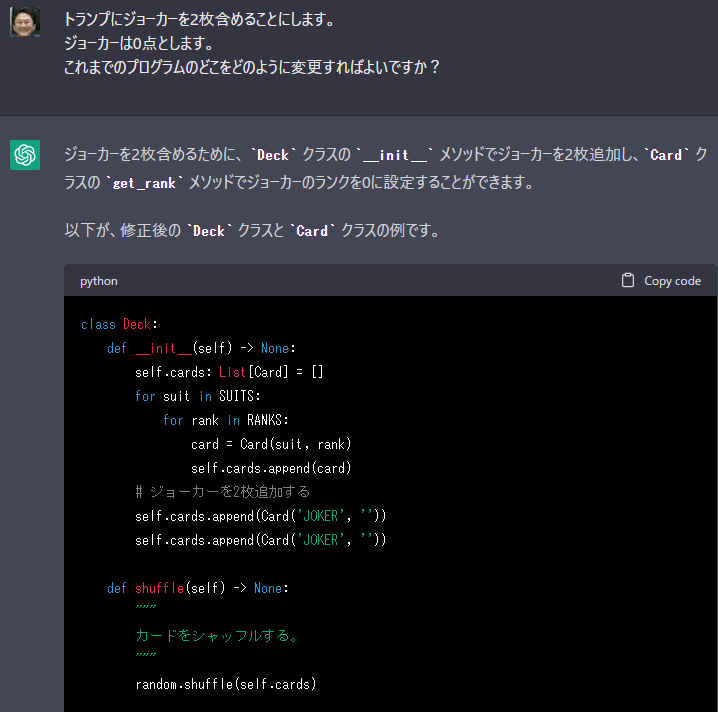Click the question 'これまでのプログラムのどこを'
The image size is (718, 712).
pos(252,67)
